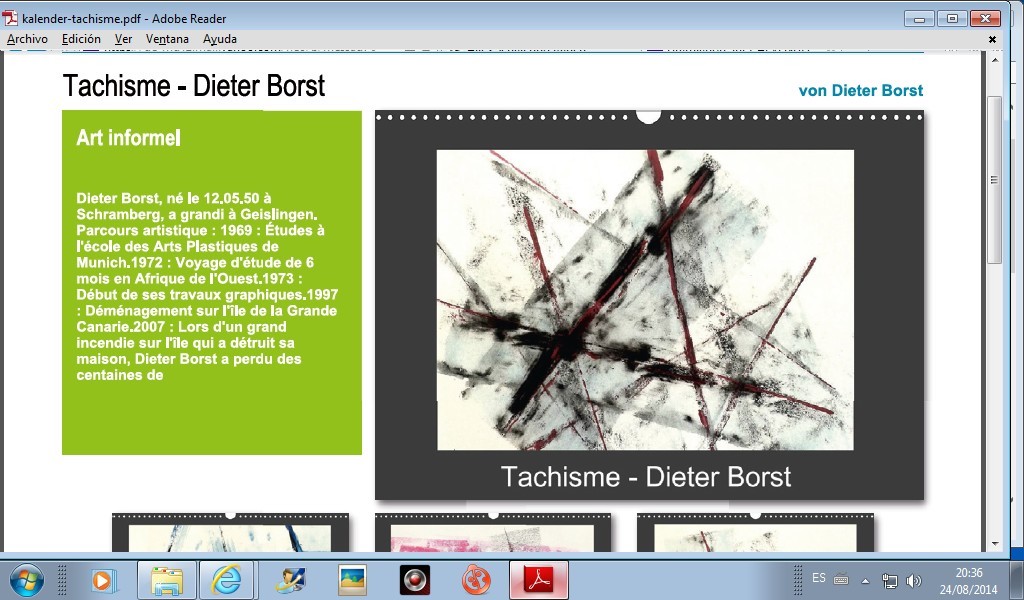Open the user-with-monitor taskbar program icon
The width and height of the screenshot is (1024, 600).
291,580
